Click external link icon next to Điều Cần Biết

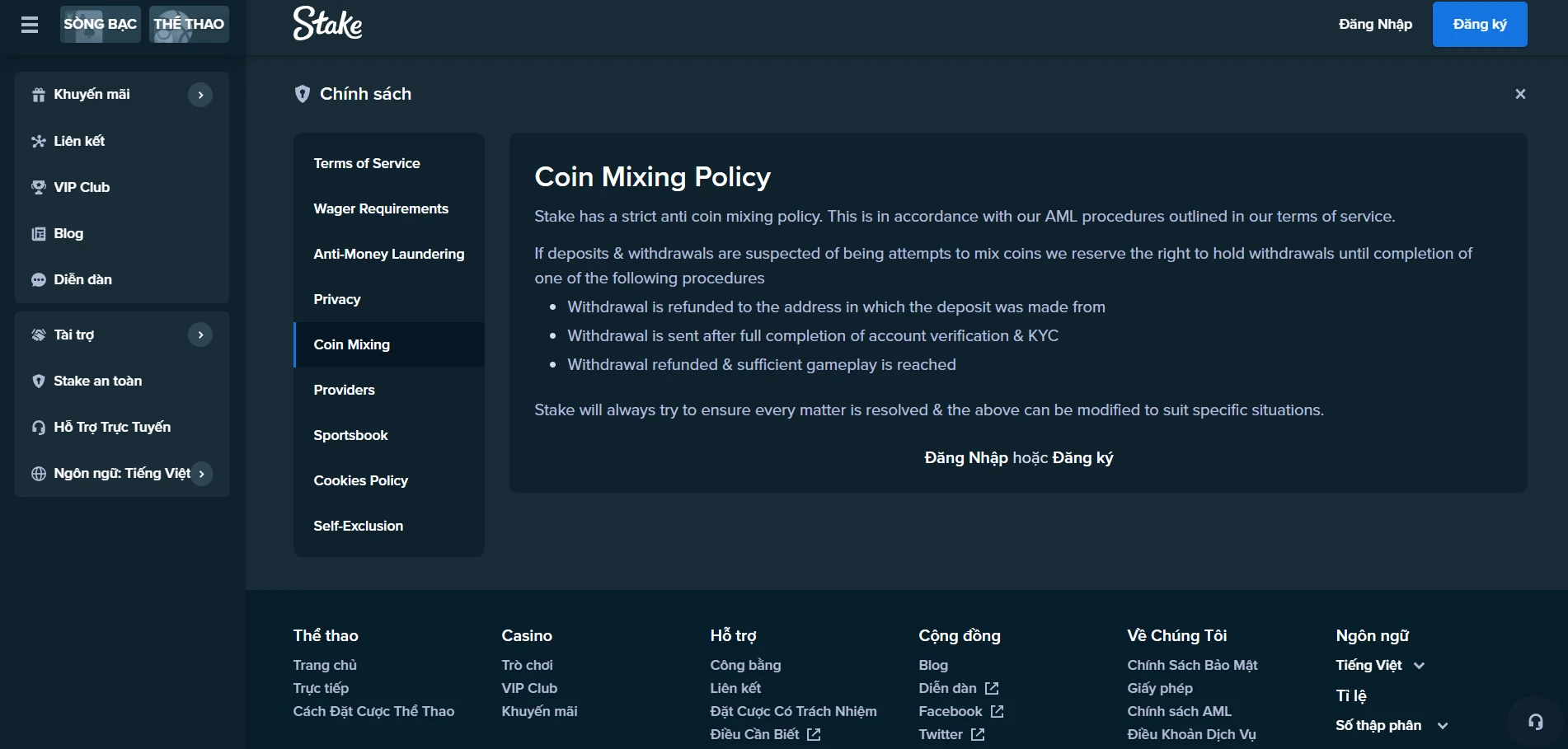tap(814, 734)
